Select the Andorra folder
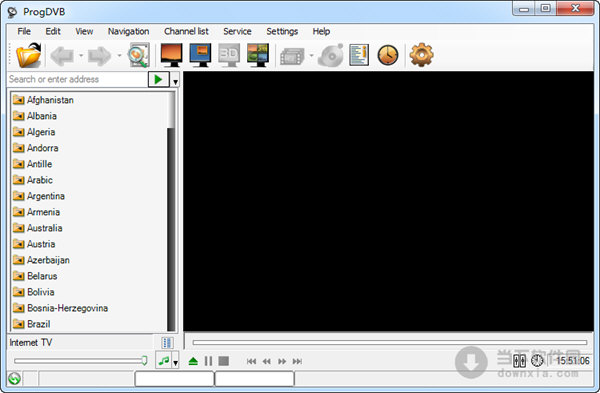Screen dimensions: 600x393 (x=35, y=148)
